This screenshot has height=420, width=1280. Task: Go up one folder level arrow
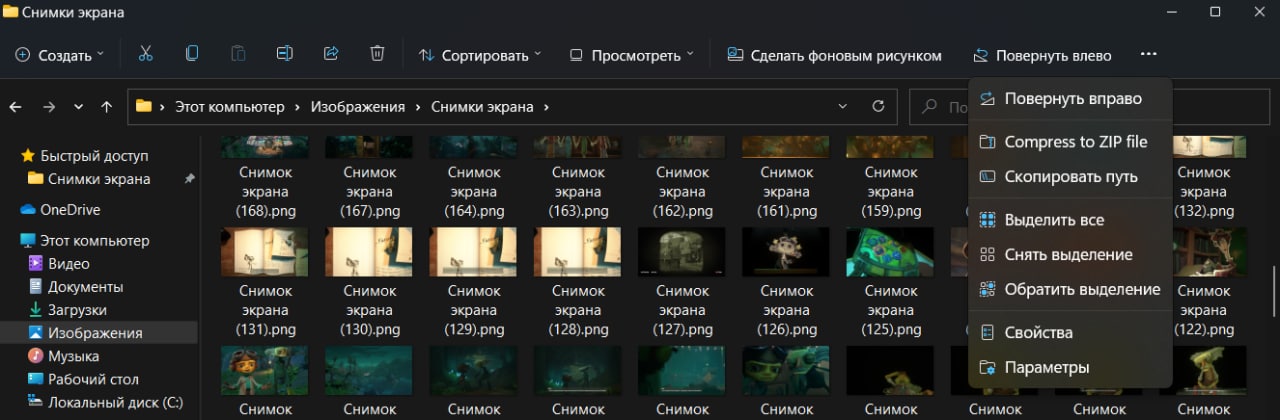(107, 106)
